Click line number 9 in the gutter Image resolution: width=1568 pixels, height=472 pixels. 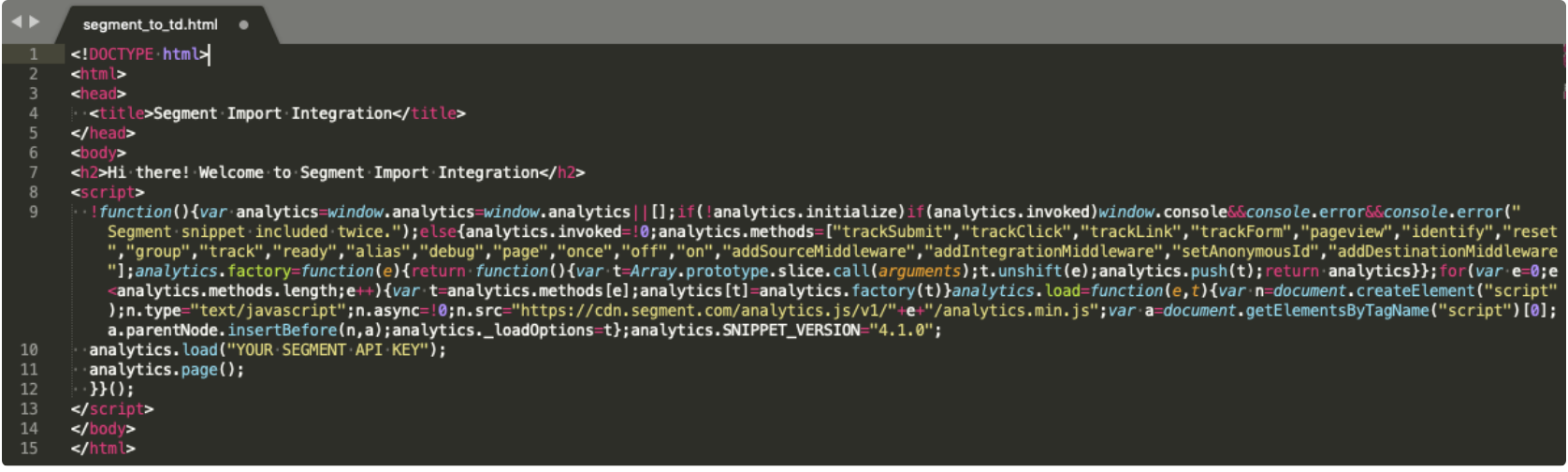33,212
